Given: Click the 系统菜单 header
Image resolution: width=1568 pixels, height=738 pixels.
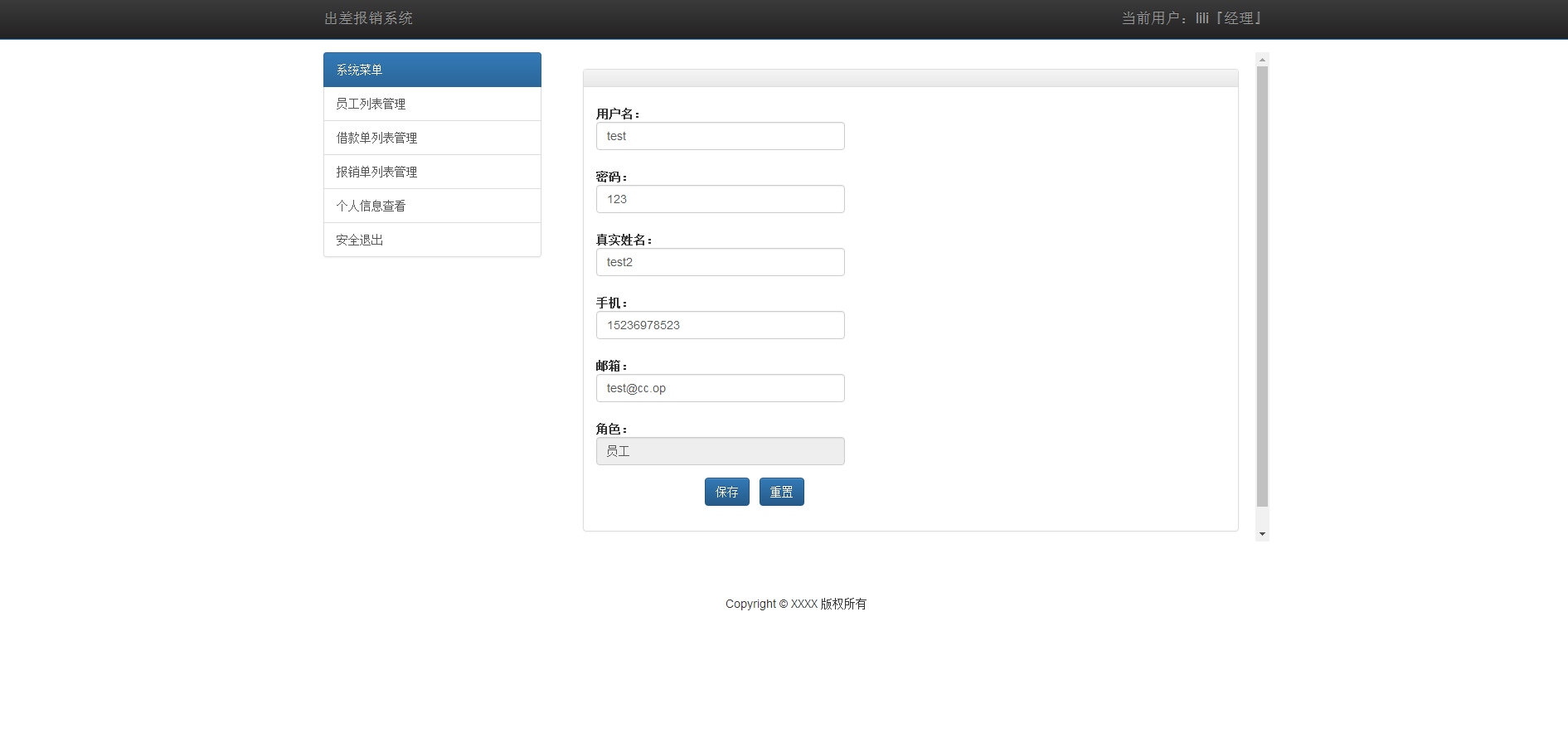Looking at the screenshot, I should point(432,70).
